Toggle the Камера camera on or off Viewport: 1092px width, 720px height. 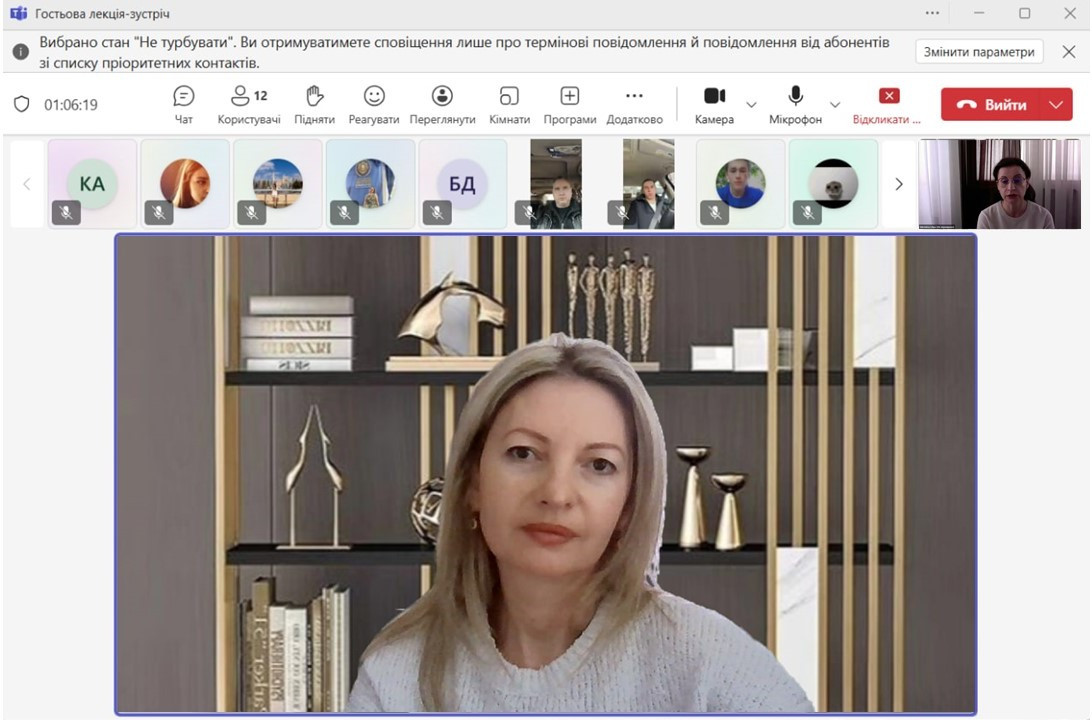click(714, 103)
